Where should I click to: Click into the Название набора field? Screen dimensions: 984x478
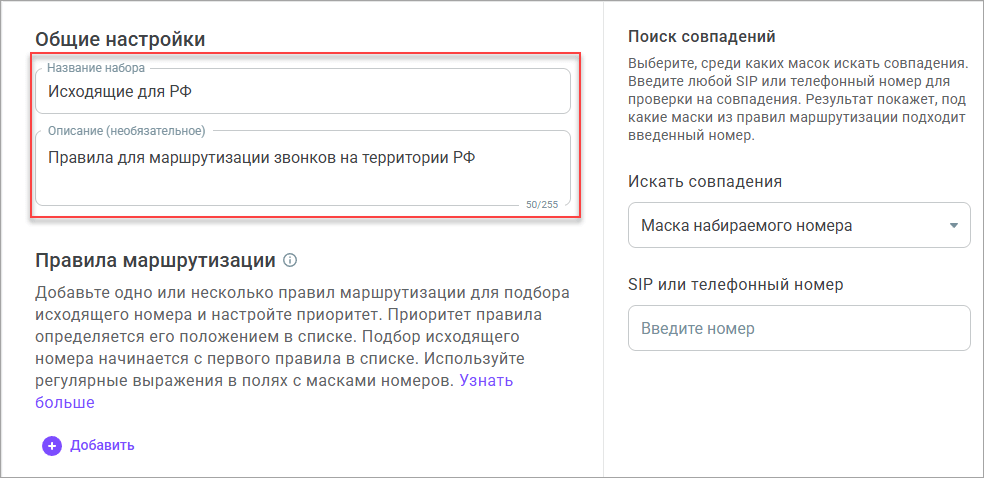click(x=302, y=92)
